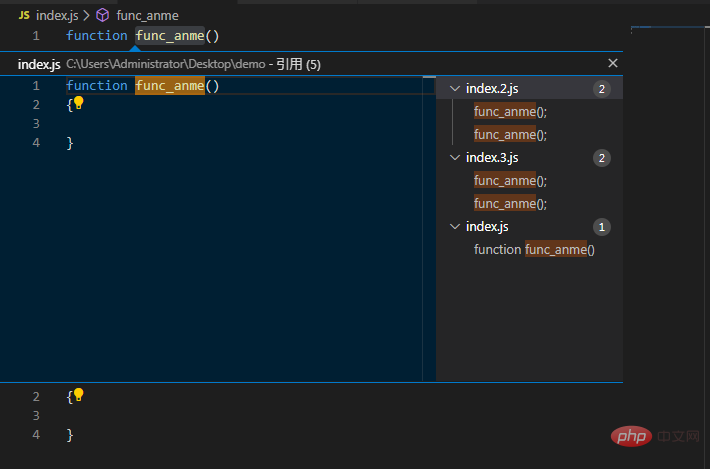Click the index.3.js file name
Screen dimensions: 710x469
point(492,158)
